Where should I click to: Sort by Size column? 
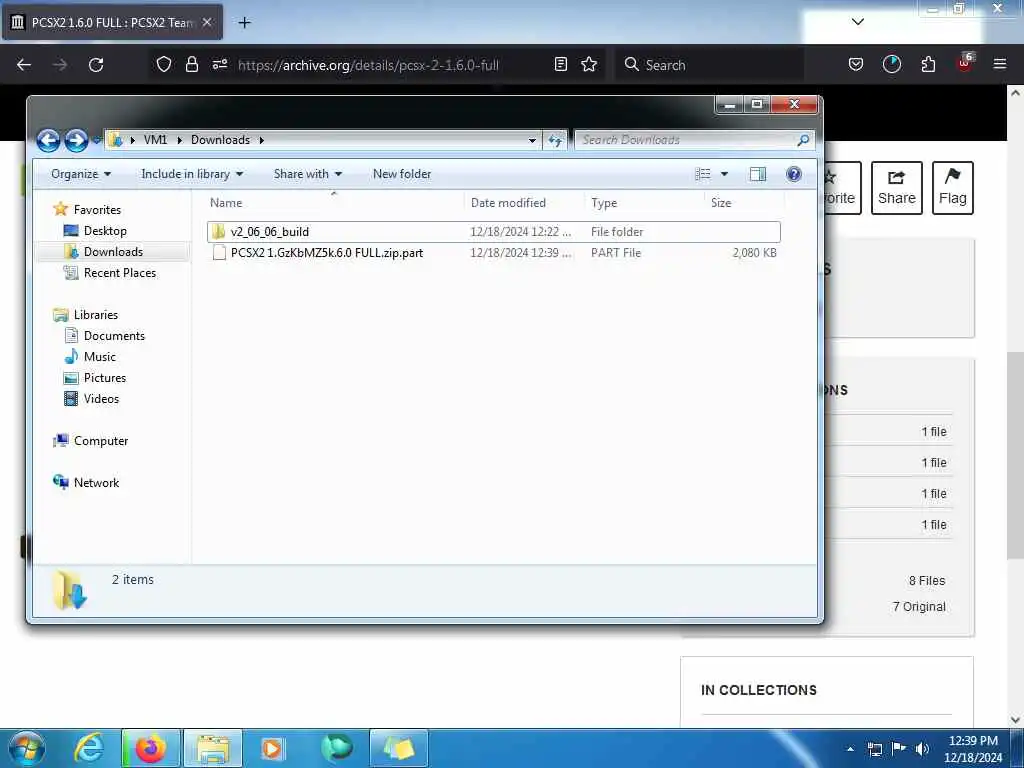point(744,202)
